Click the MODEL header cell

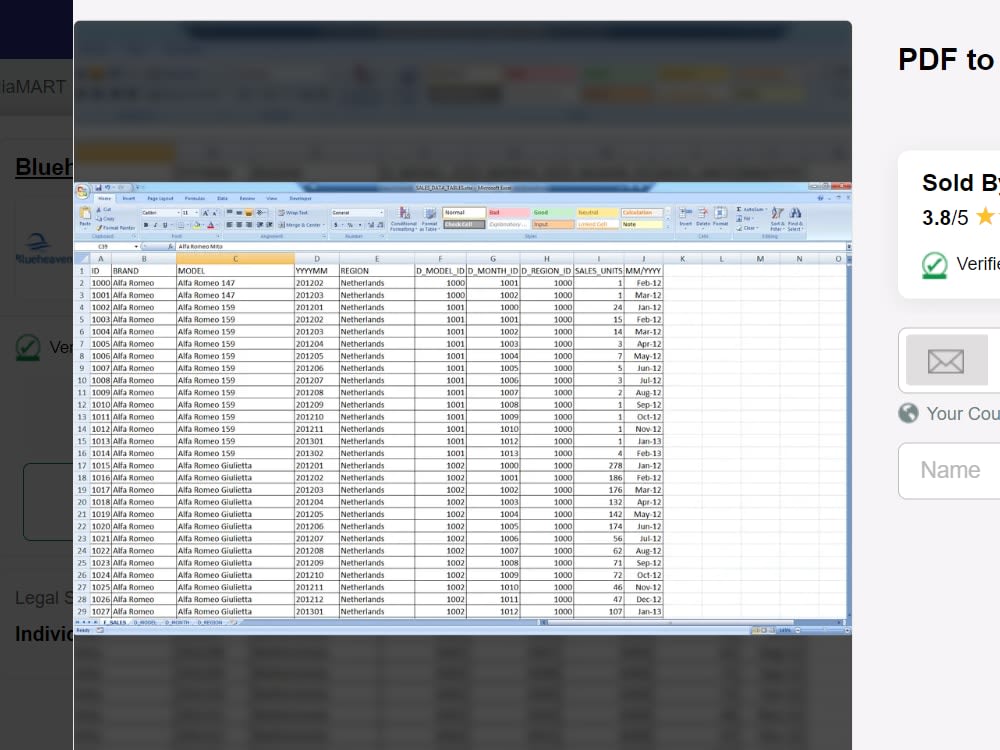click(x=235, y=271)
